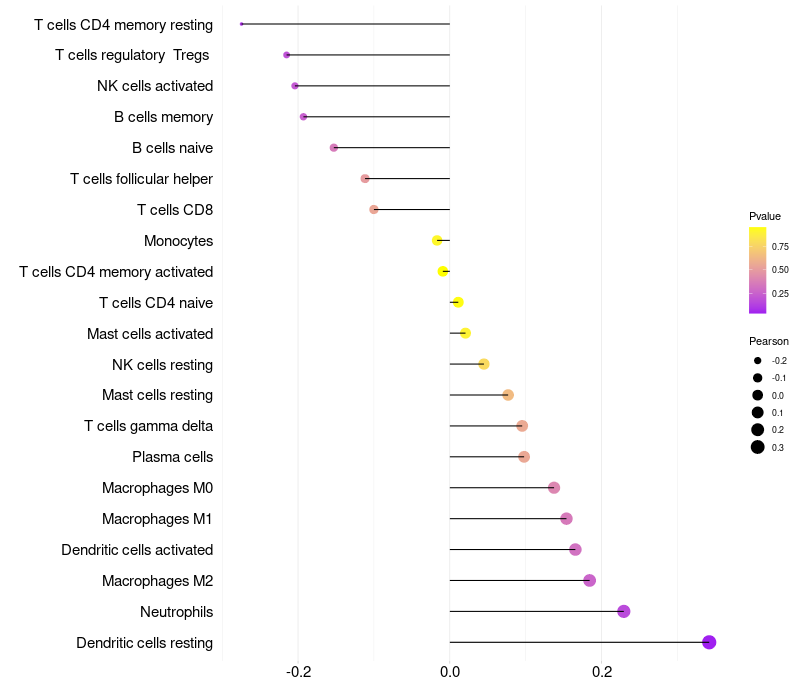Click the Dendritic cells resting data point
The height and width of the screenshot is (700, 800).
(709, 642)
